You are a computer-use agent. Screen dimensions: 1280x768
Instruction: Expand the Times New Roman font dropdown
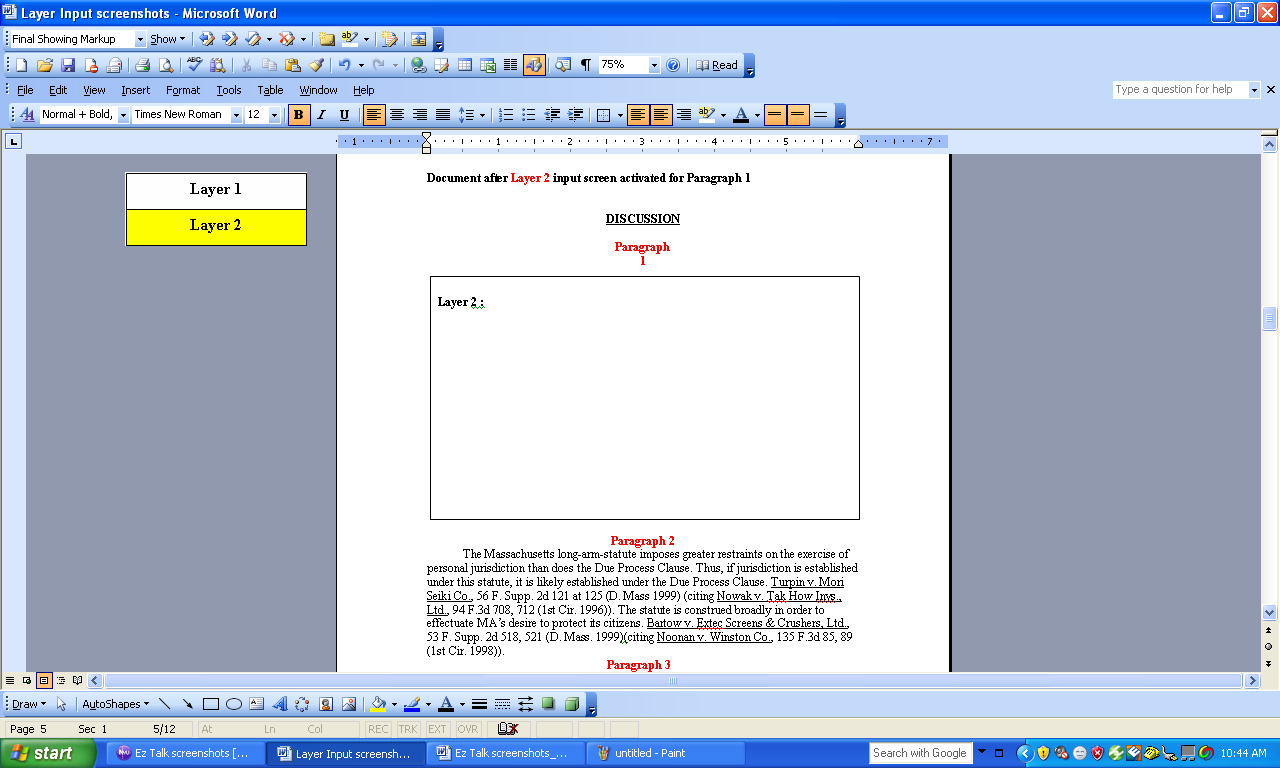tap(236, 115)
